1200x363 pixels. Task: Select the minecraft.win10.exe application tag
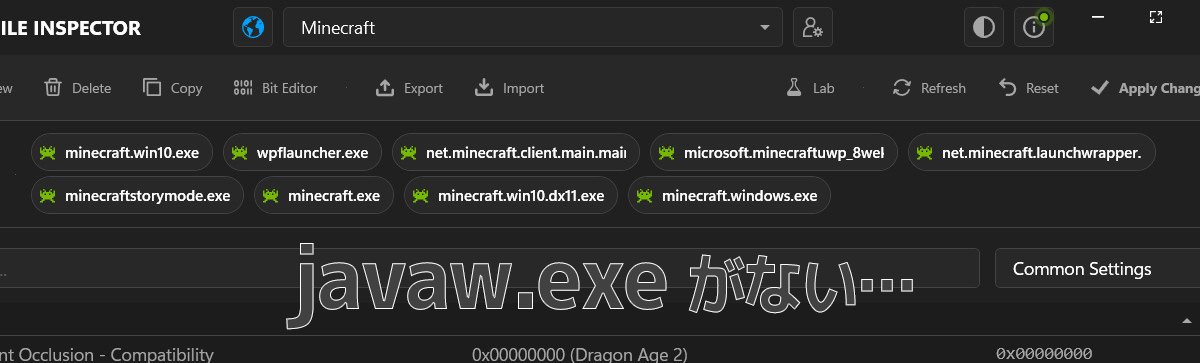[121, 153]
